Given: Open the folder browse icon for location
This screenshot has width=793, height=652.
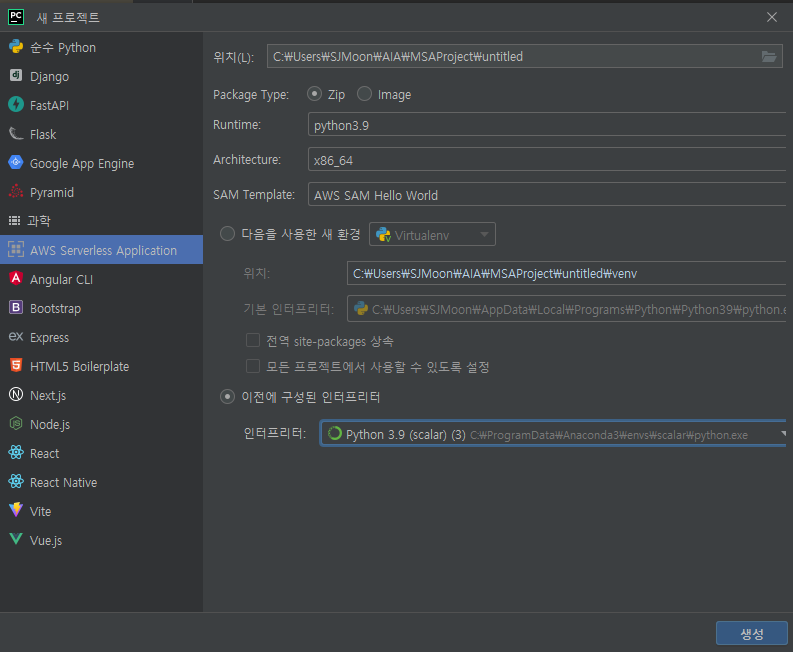Looking at the screenshot, I should [769, 57].
